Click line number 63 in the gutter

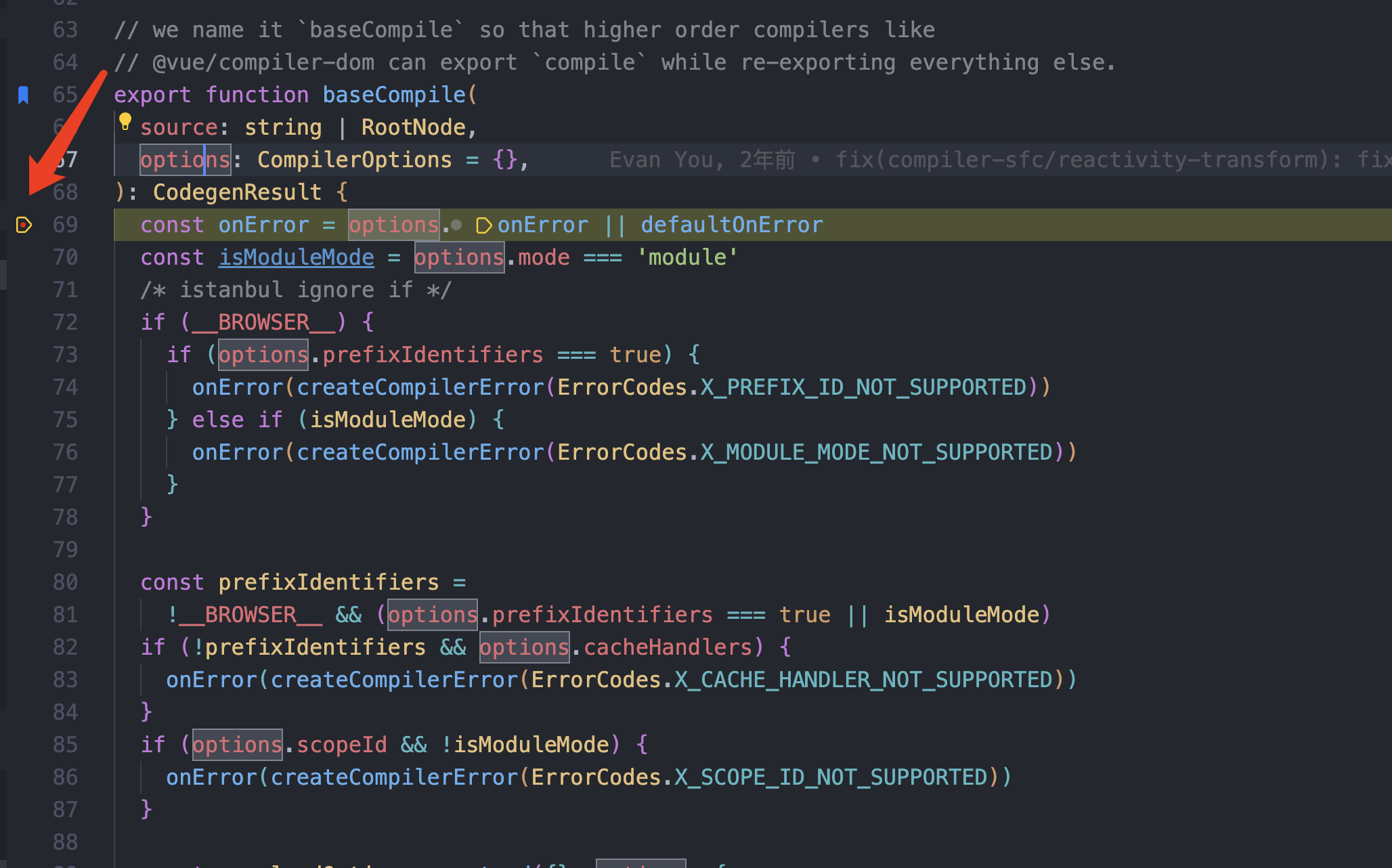tap(66, 30)
